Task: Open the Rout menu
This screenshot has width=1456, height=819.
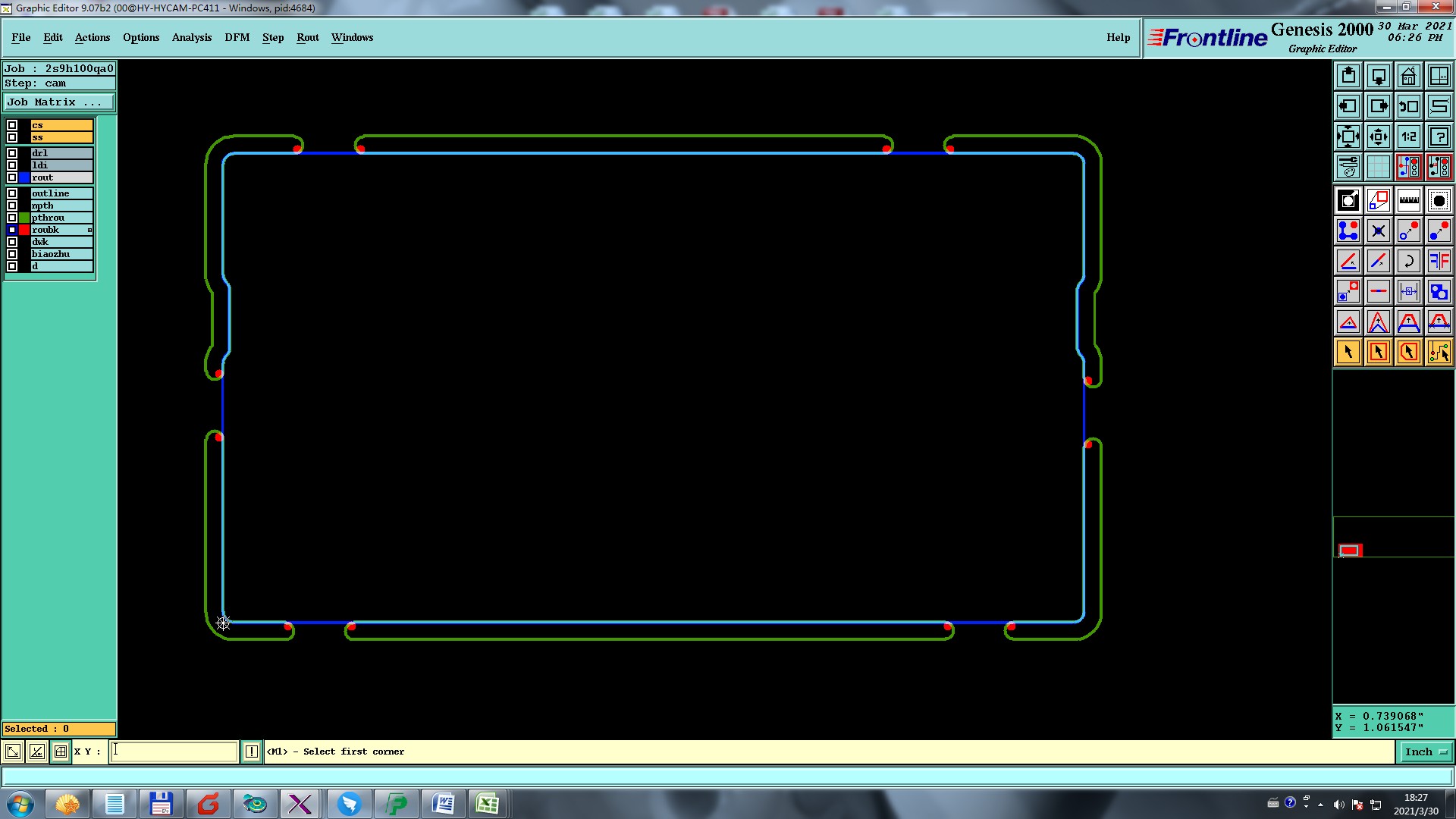Action: pyautogui.click(x=307, y=37)
